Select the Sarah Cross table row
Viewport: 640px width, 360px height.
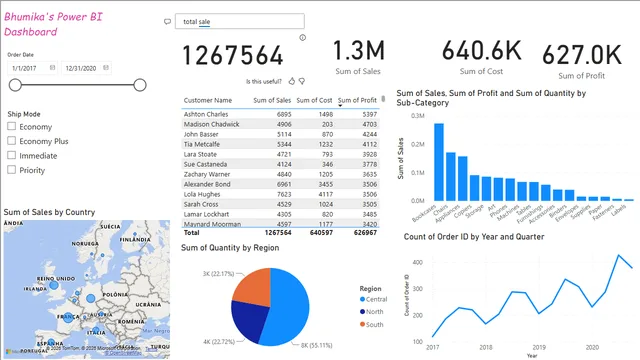[280, 204]
